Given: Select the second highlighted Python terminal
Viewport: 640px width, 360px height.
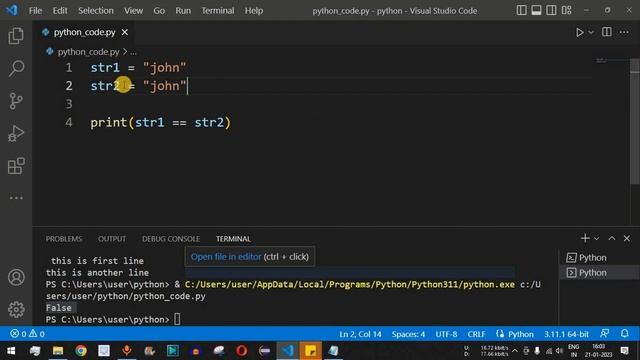Looking at the screenshot, I should point(598,273).
